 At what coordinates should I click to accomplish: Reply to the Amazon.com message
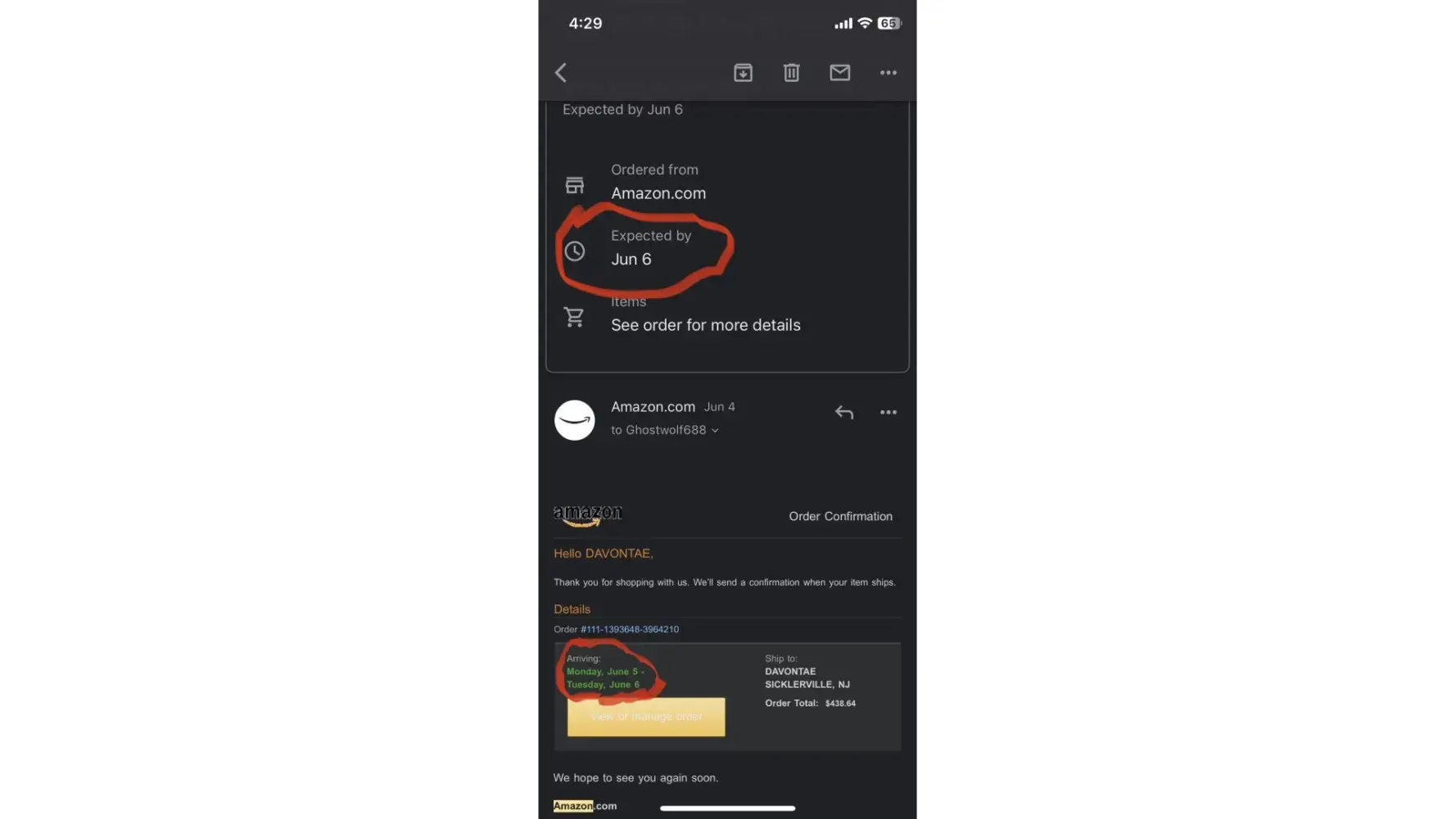pyautogui.click(x=844, y=412)
